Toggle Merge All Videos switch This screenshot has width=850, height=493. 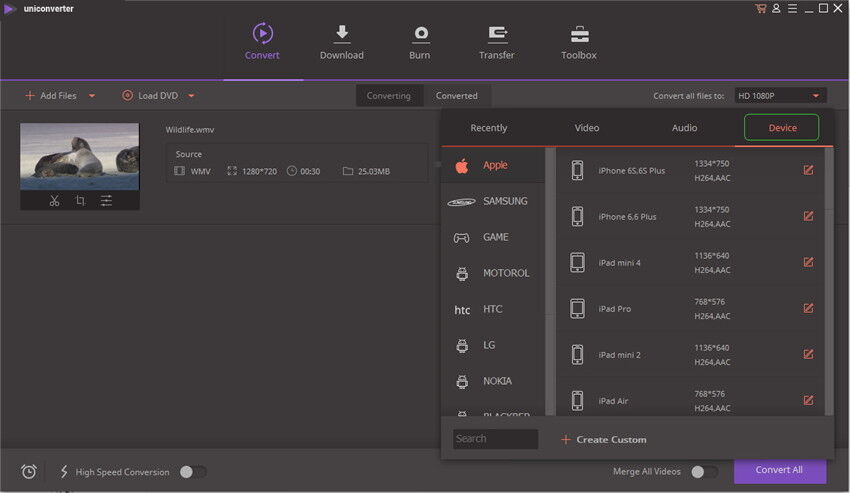pyautogui.click(x=705, y=472)
